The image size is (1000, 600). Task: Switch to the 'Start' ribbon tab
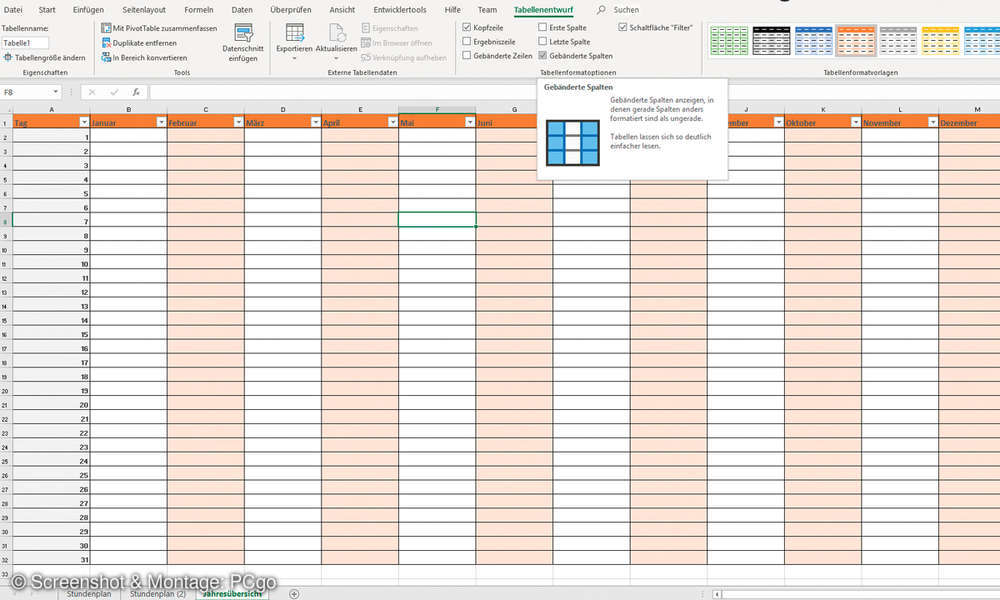(48, 9)
